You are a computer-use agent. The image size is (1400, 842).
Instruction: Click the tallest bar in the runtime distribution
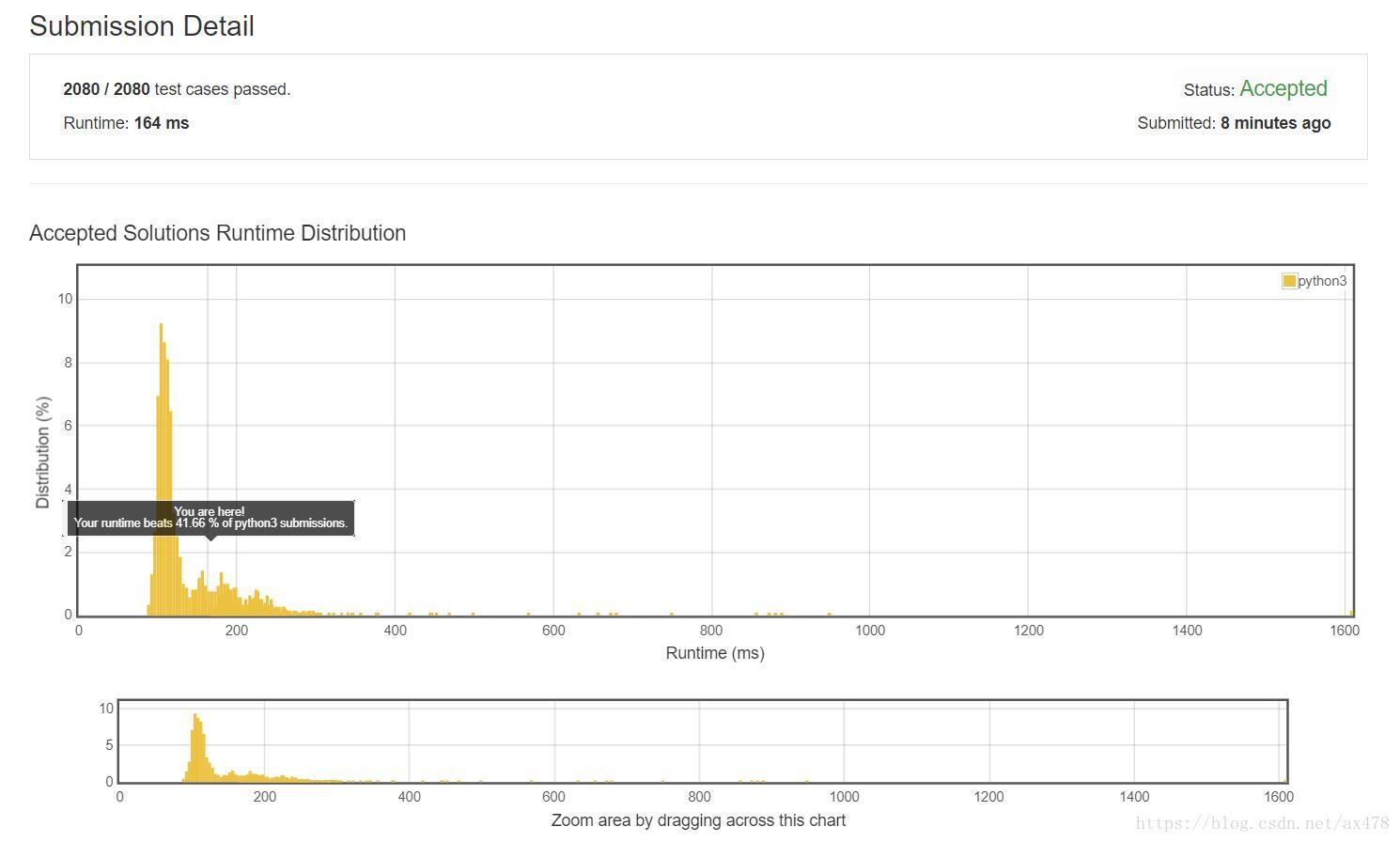click(x=161, y=469)
